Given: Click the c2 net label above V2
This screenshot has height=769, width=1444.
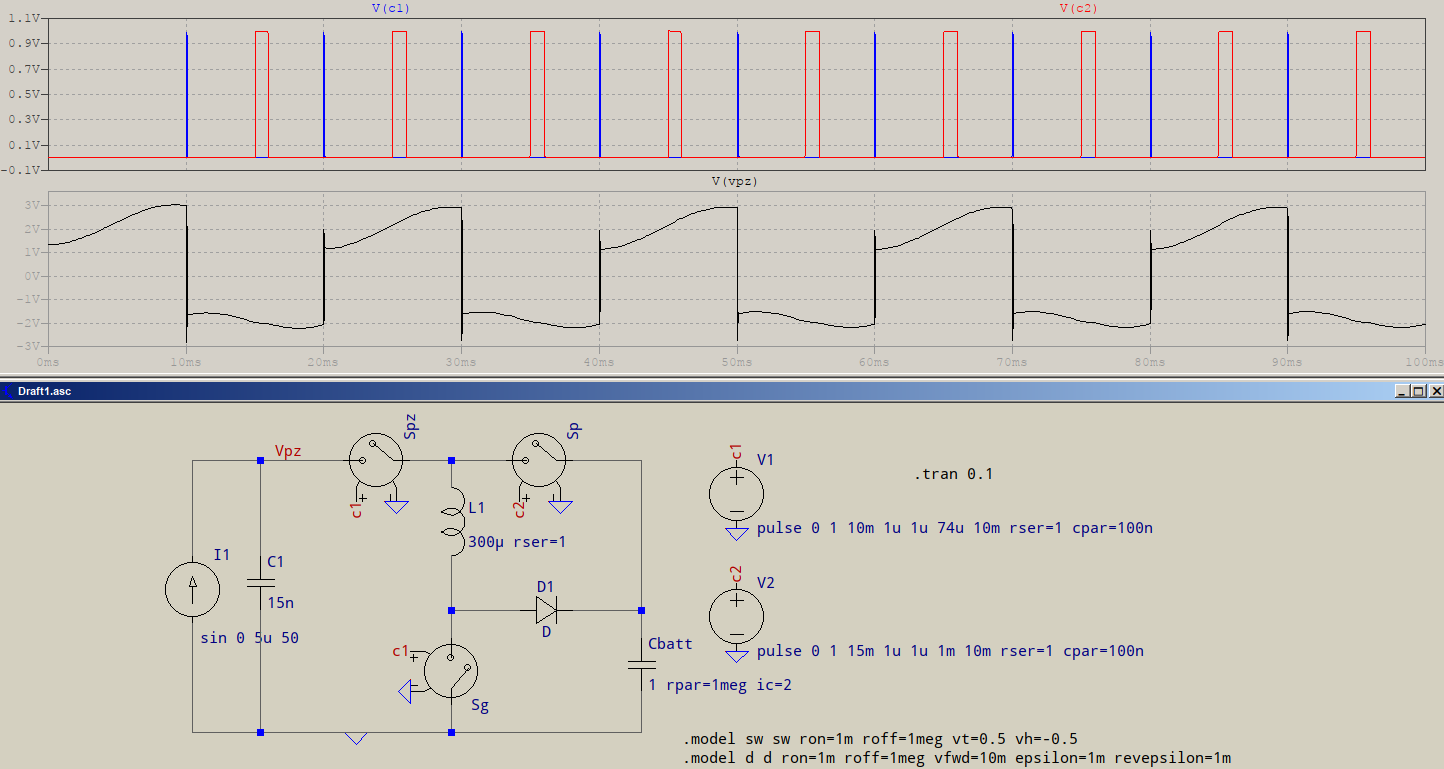Looking at the screenshot, I should pos(735,574).
